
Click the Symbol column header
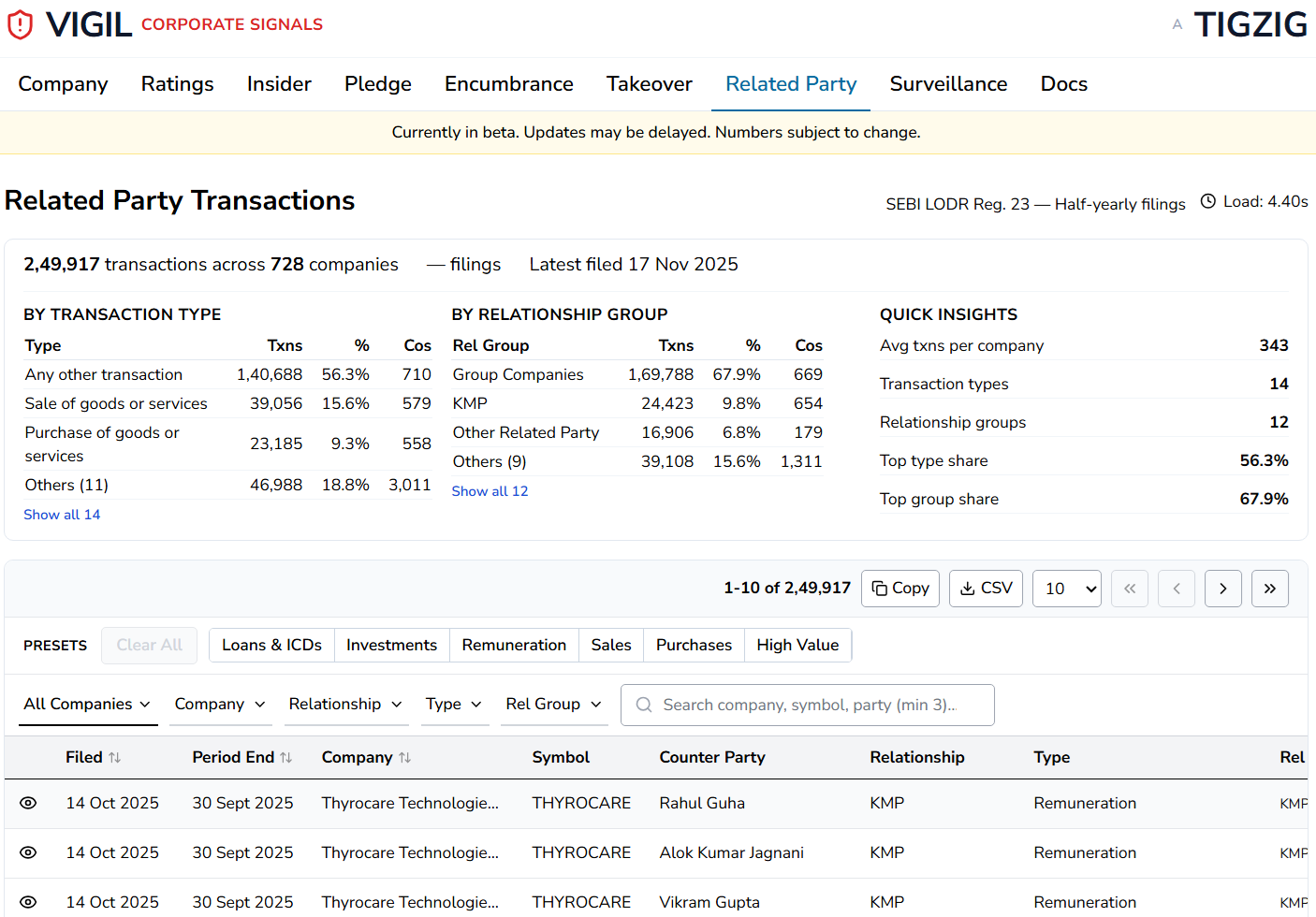pos(561,758)
